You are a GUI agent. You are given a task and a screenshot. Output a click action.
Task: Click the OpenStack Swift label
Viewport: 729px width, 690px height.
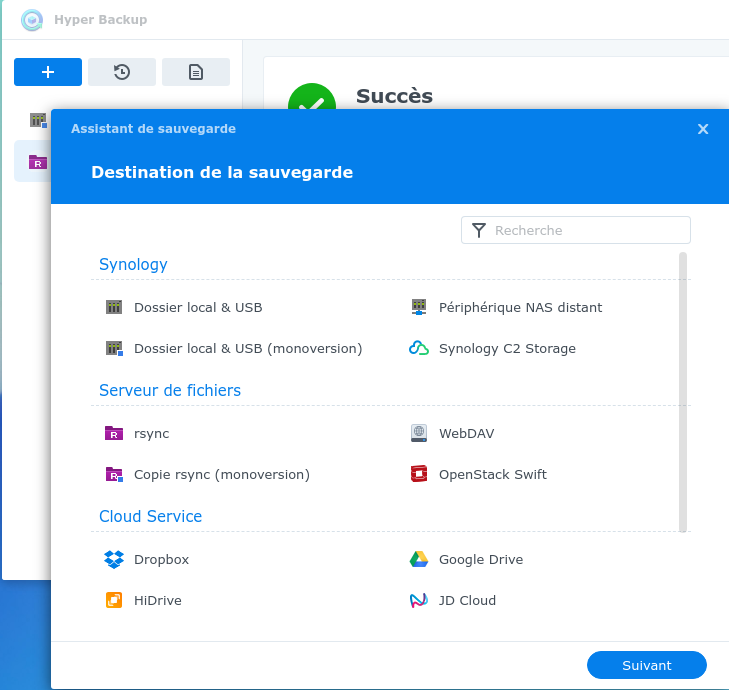tap(493, 474)
